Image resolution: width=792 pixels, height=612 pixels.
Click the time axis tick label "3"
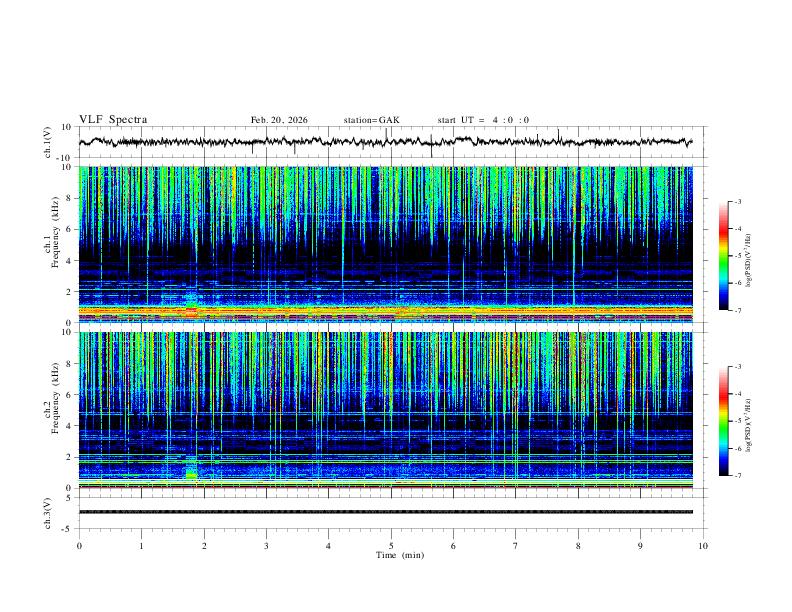click(x=266, y=546)
